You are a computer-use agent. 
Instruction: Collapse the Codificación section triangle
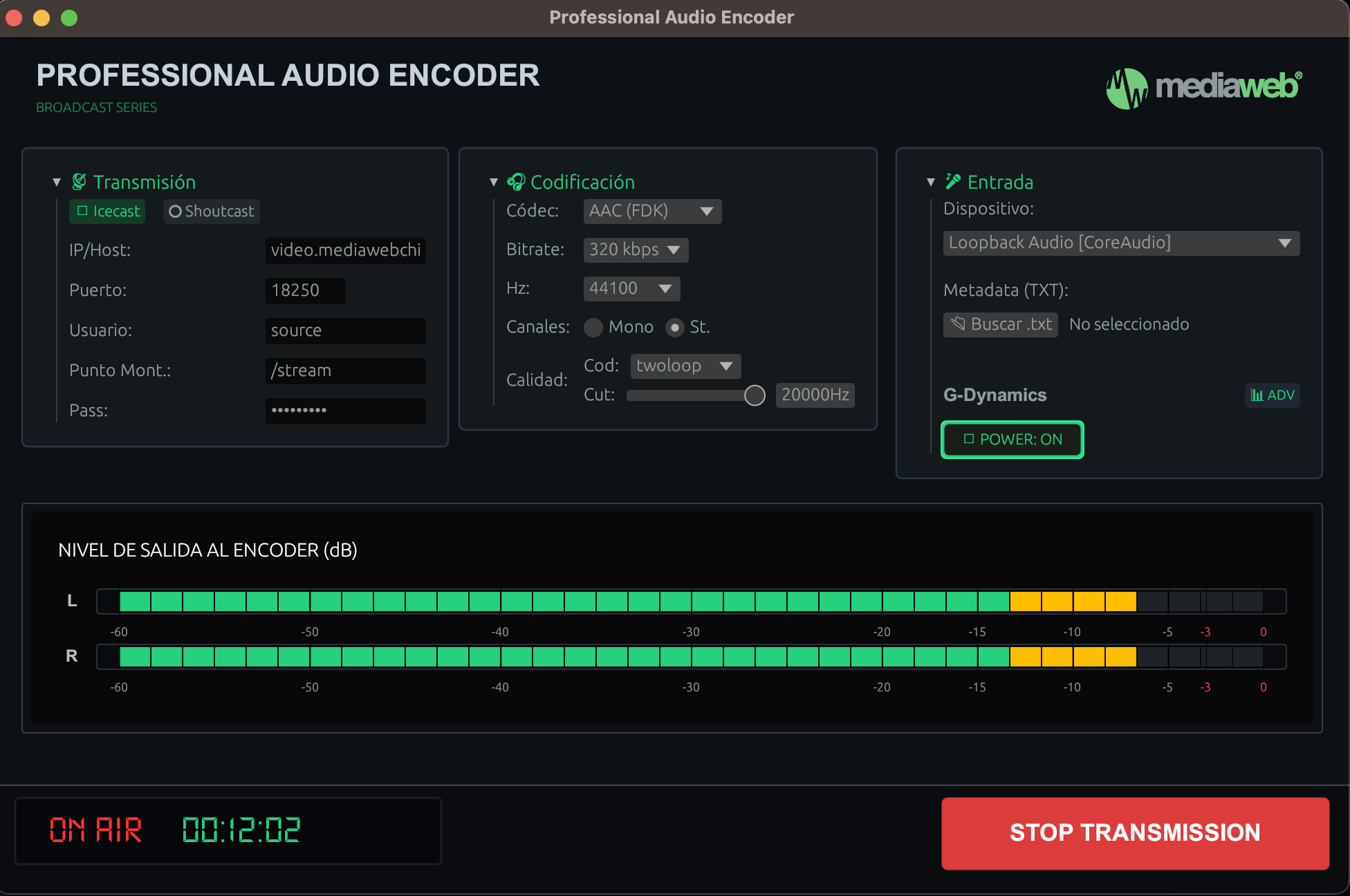point(494,181)
